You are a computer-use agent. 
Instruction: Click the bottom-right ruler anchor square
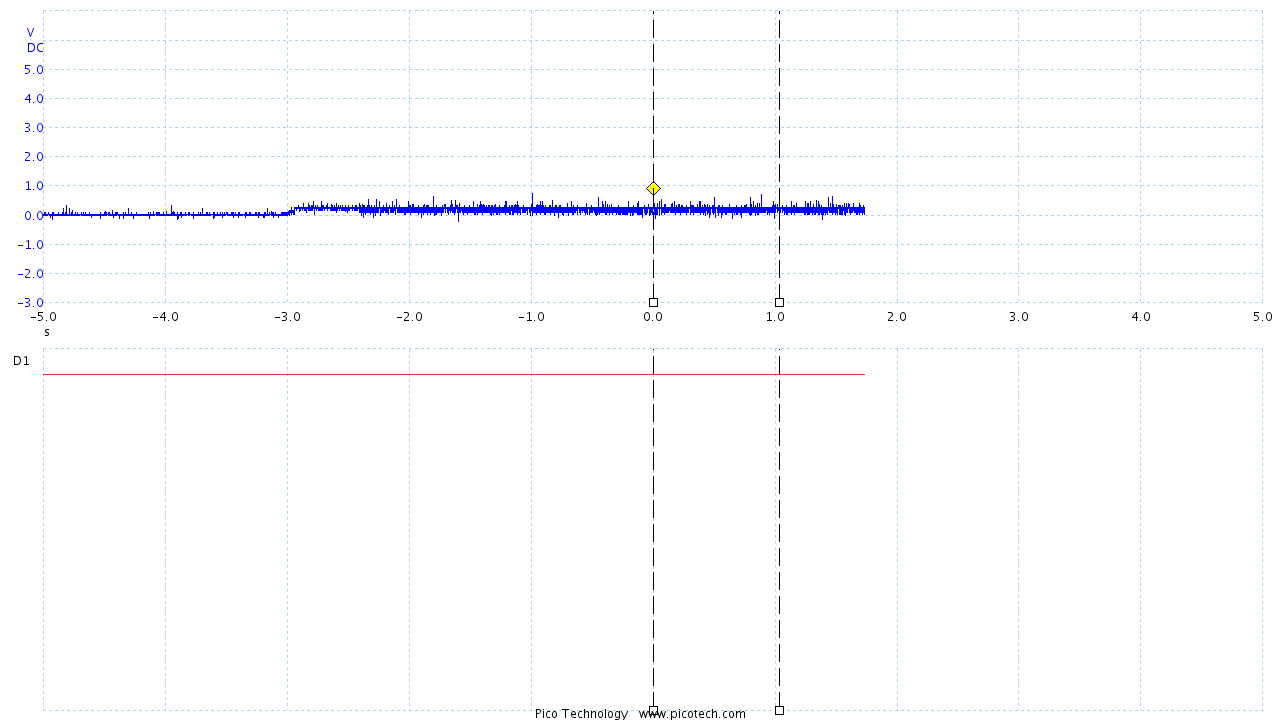[779, 711]
